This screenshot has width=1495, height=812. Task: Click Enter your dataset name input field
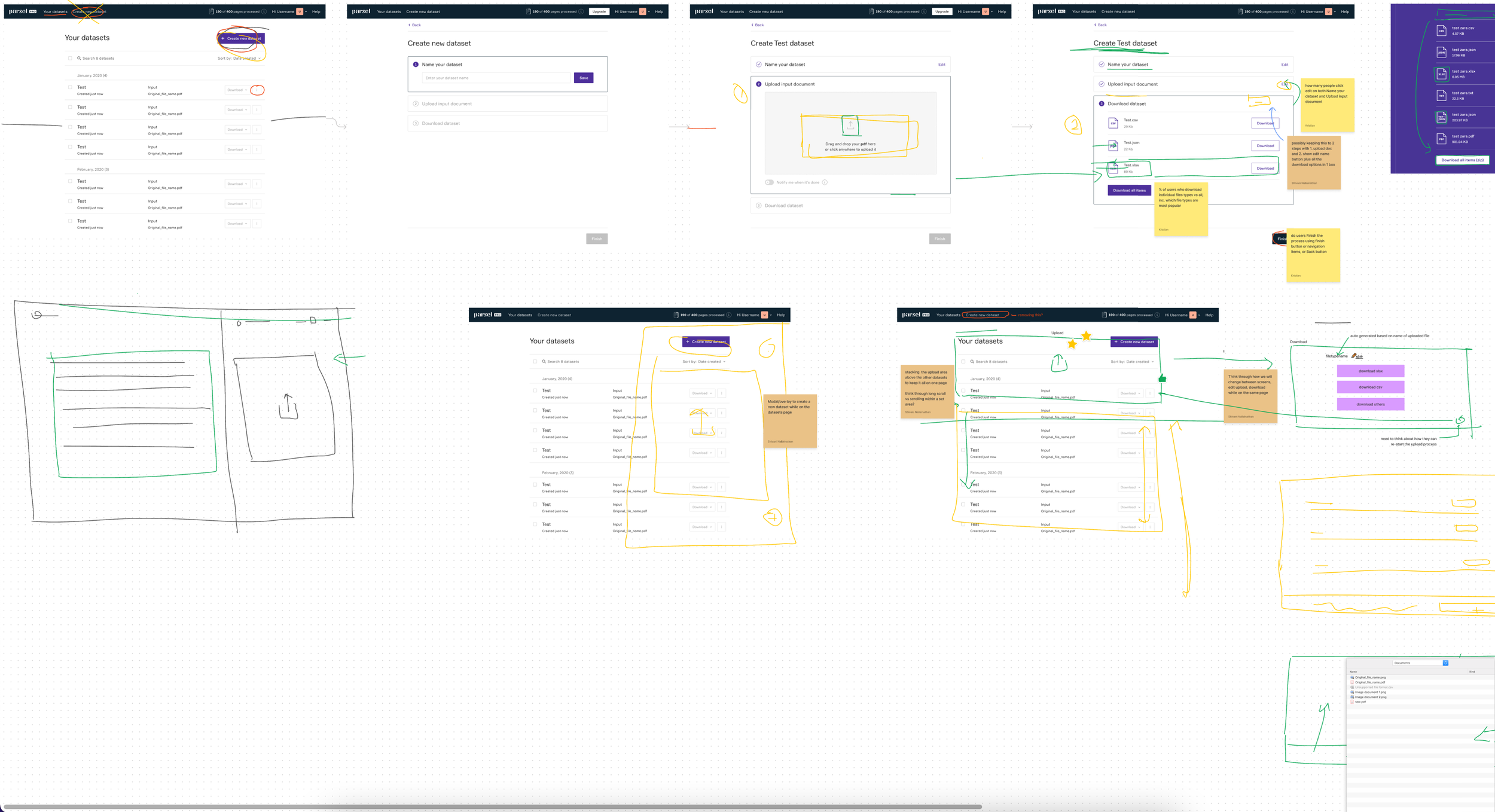[x=496, y=78]
